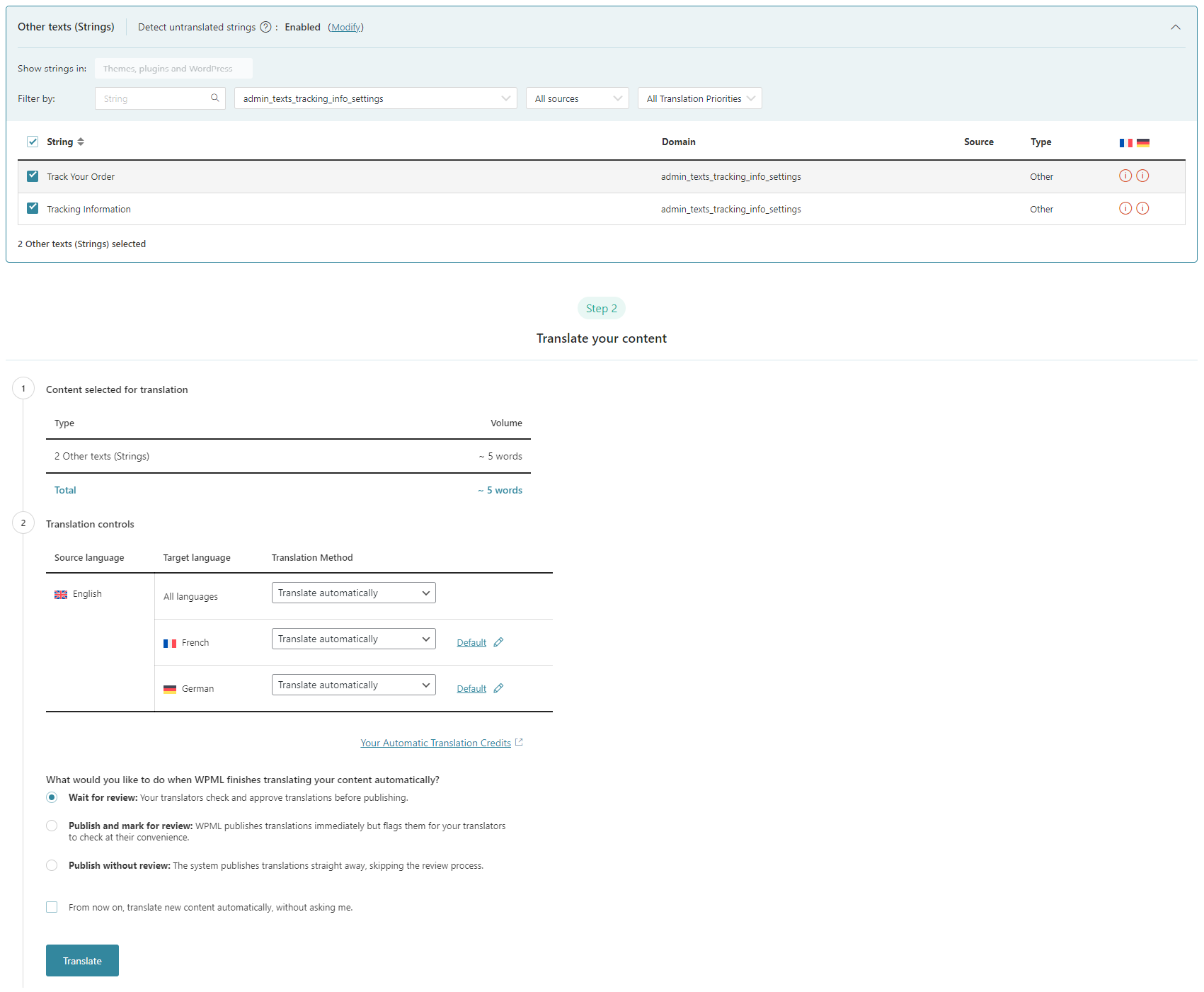Open the info icon on Track Your Order row
Image resolution: width=1204 pixels, height=992 pixels.
(x=1125, y=176)
